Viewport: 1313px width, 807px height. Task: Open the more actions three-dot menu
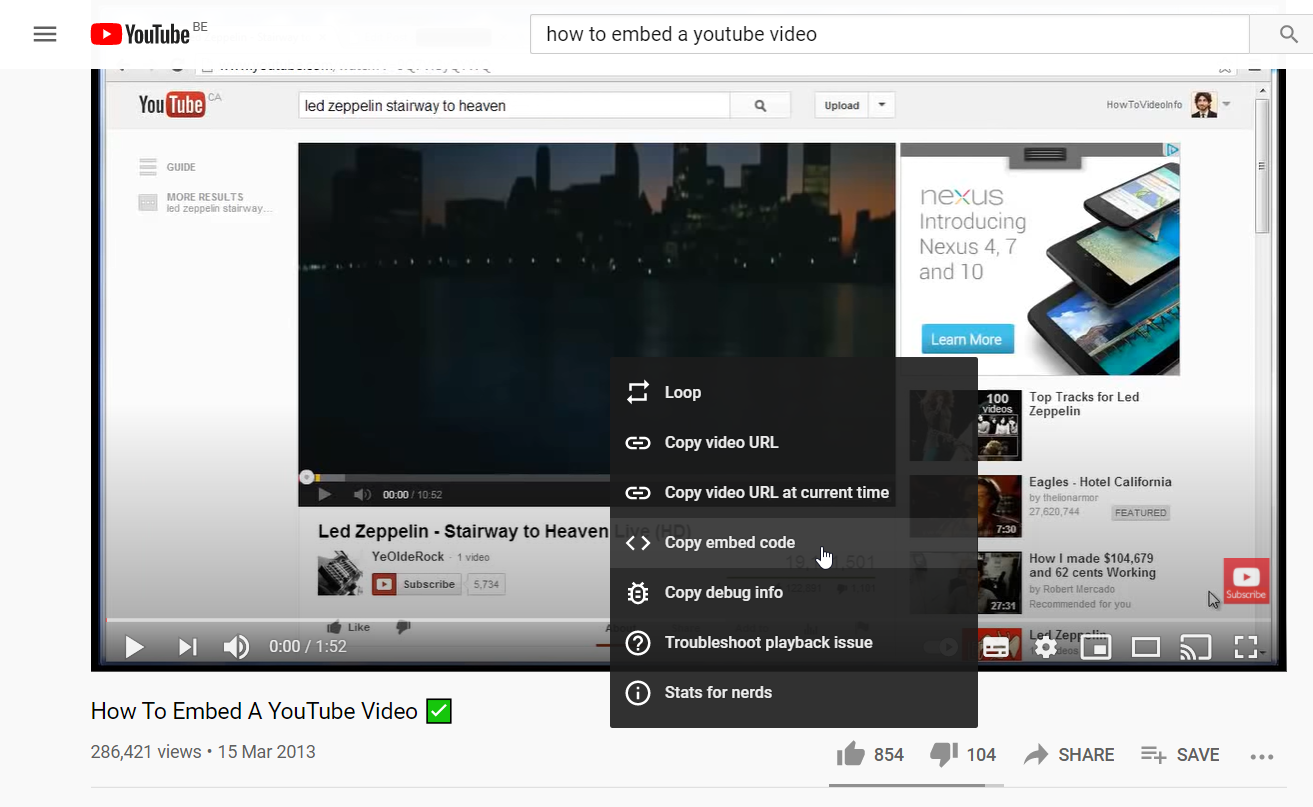(x=1262, y=756)
